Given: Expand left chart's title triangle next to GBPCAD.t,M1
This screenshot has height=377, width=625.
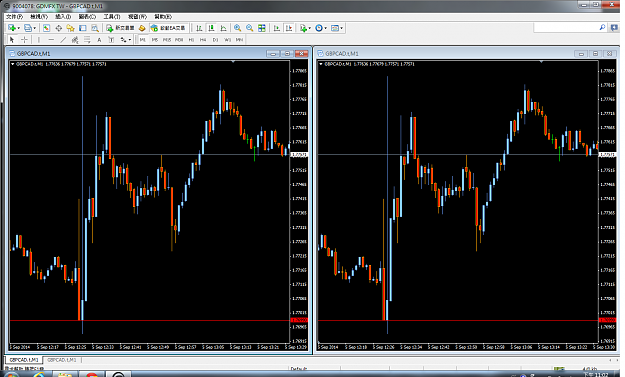Looking at the screenshot, I should (x=13, y=64).
